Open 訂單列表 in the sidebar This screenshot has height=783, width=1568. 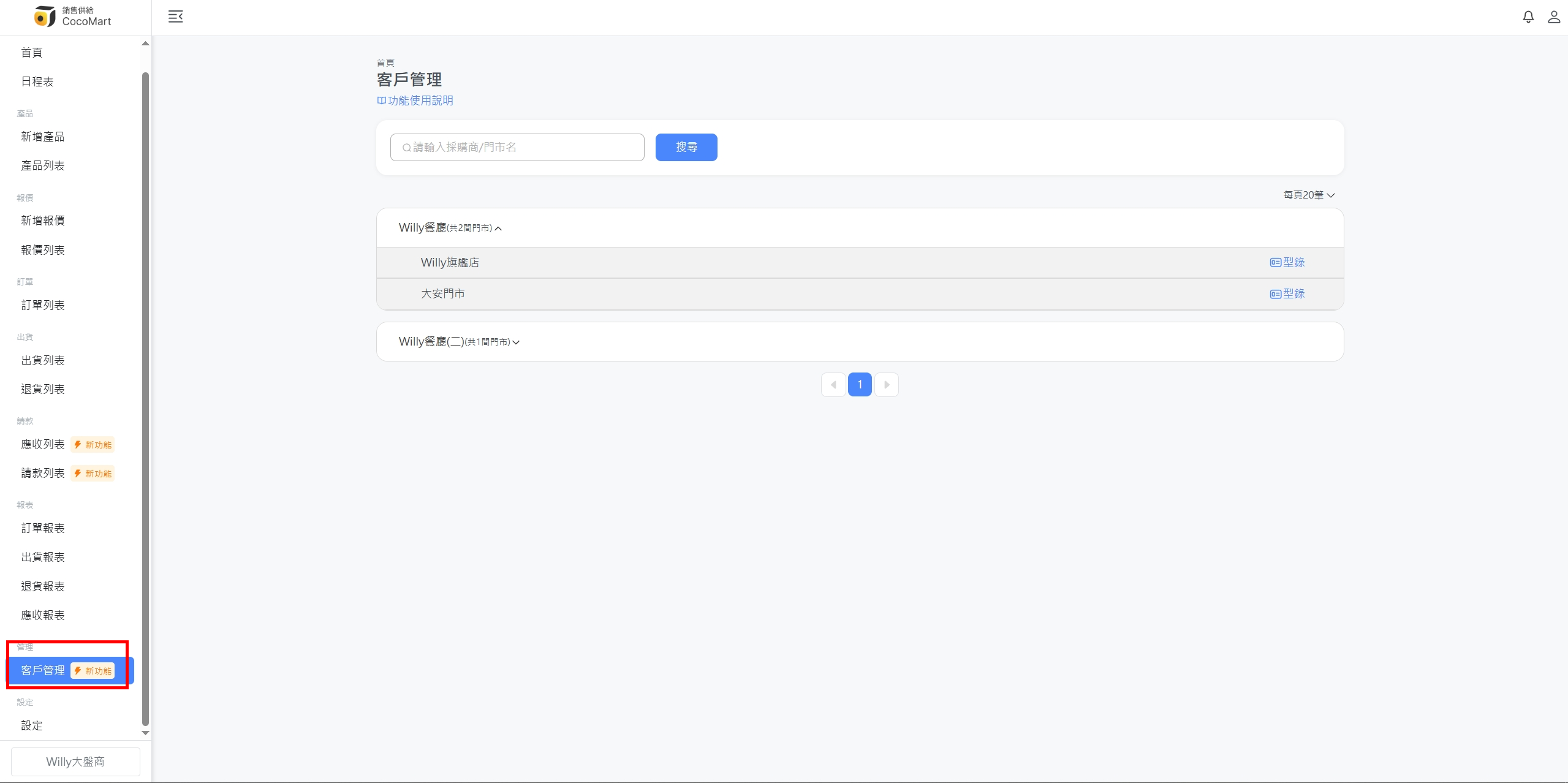point(43,305)
